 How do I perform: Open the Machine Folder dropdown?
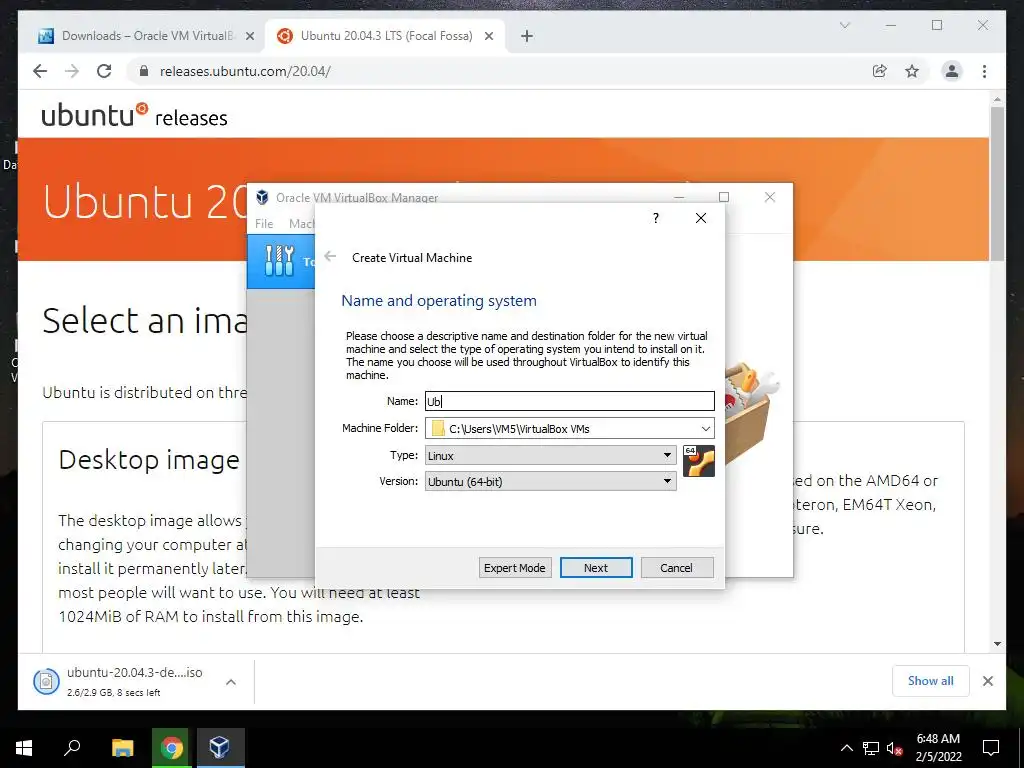tap(705, 428)
